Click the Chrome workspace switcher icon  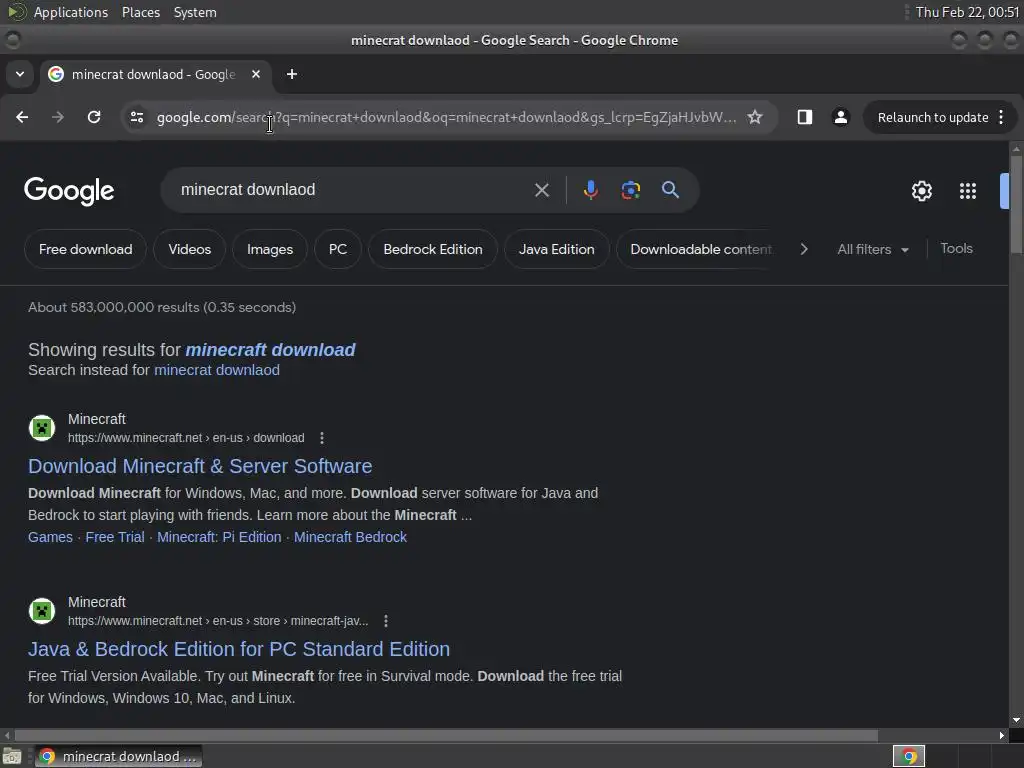[909, 756]
